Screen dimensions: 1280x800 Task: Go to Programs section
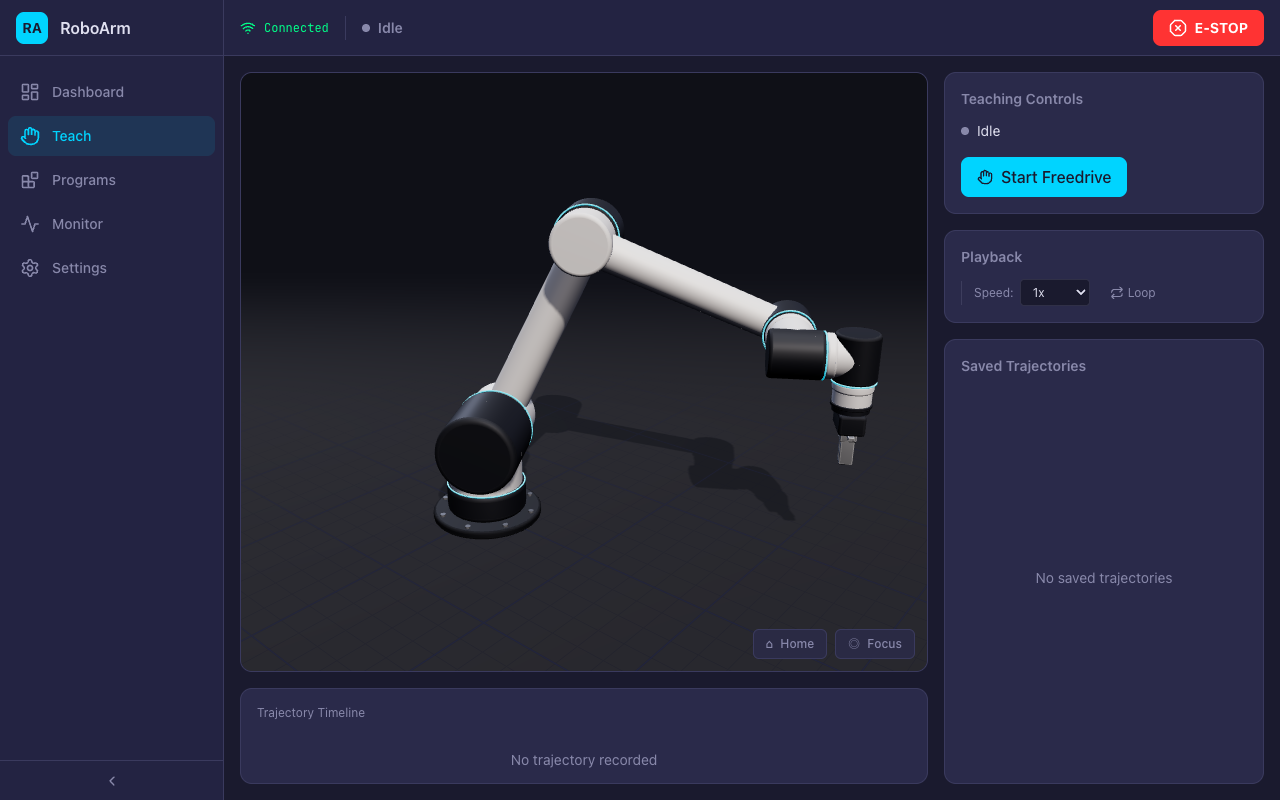click(111, 180)
